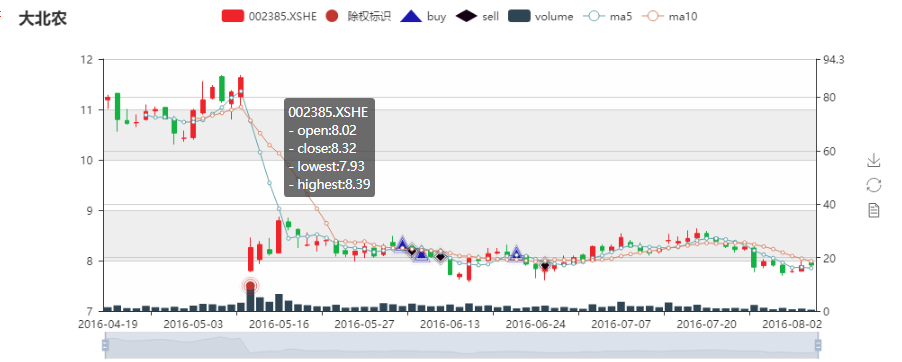The width and height of the screenshot is (902, 362).
Task: Save chart as image with download icon
Action: pyautogui.click(x=873, y=160)
